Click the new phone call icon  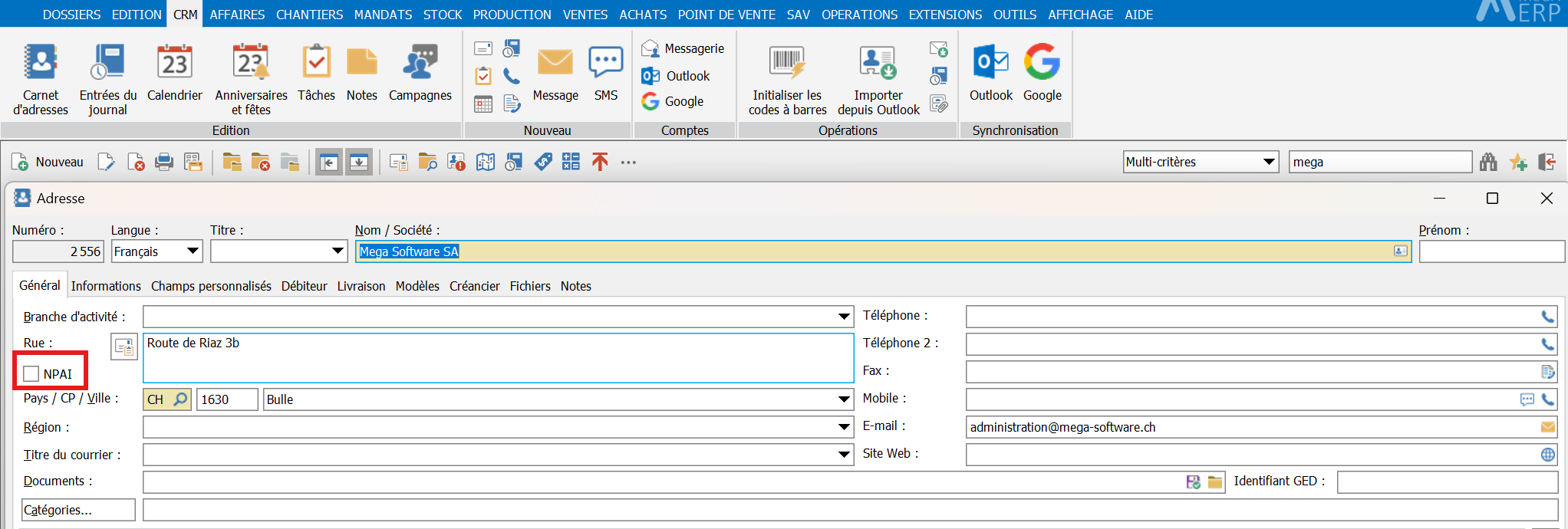point(512,76)
